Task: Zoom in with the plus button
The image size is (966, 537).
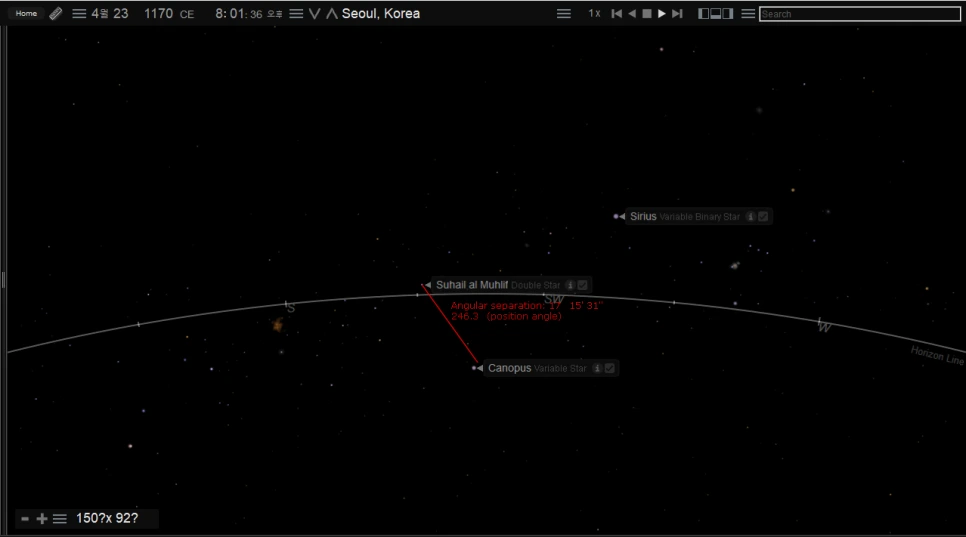Action: point(42,519)
